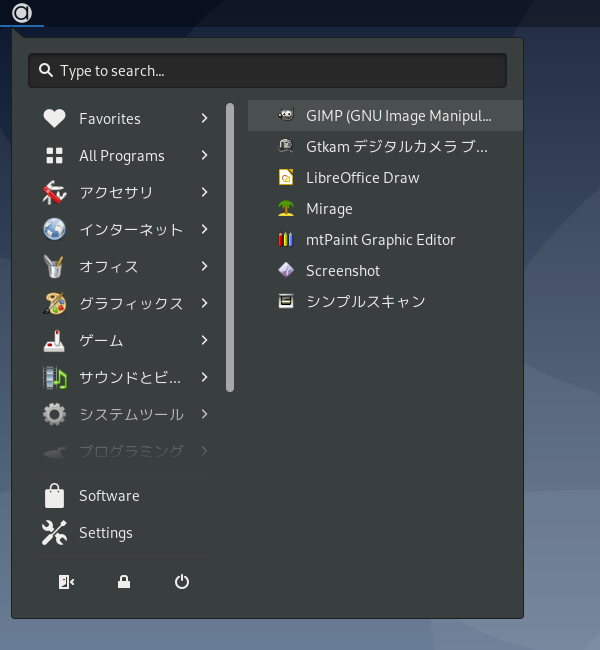
Task: Select the システムツール category label
Action: coord(131,415)
